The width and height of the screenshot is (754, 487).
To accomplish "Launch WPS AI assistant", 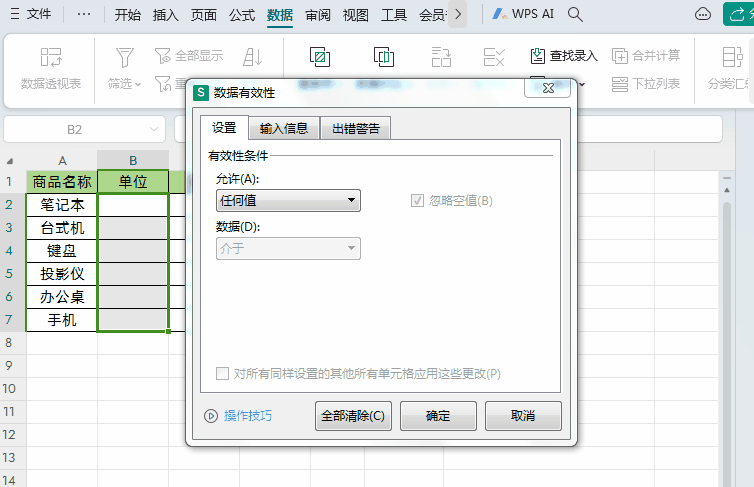I will coord(523,14).
